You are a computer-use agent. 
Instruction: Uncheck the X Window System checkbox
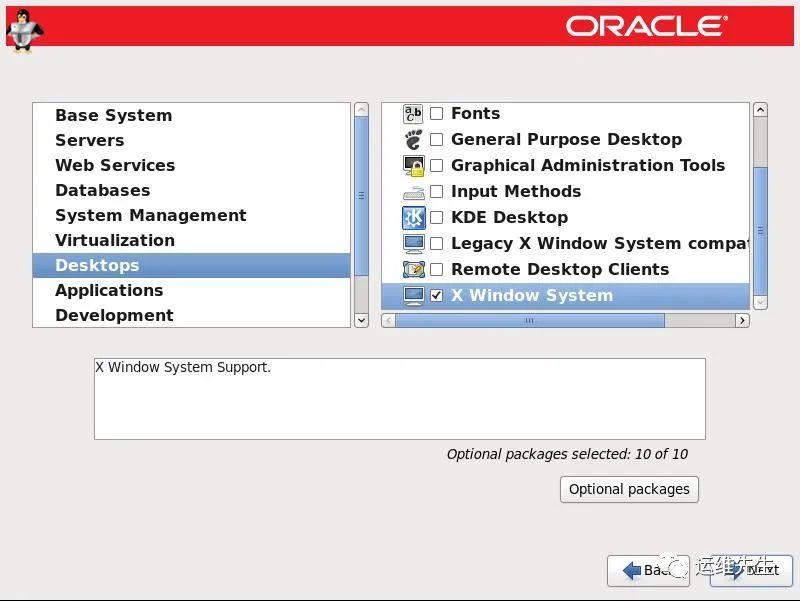pos(436,295)
